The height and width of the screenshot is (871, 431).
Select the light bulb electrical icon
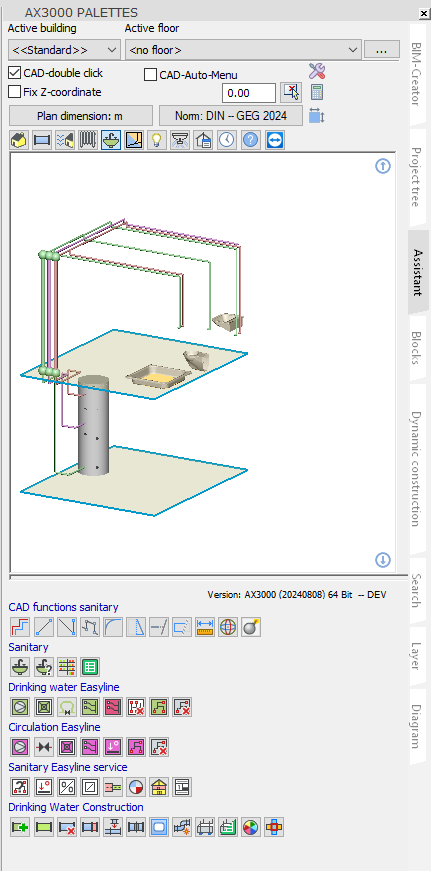click(x=158, y=140)
